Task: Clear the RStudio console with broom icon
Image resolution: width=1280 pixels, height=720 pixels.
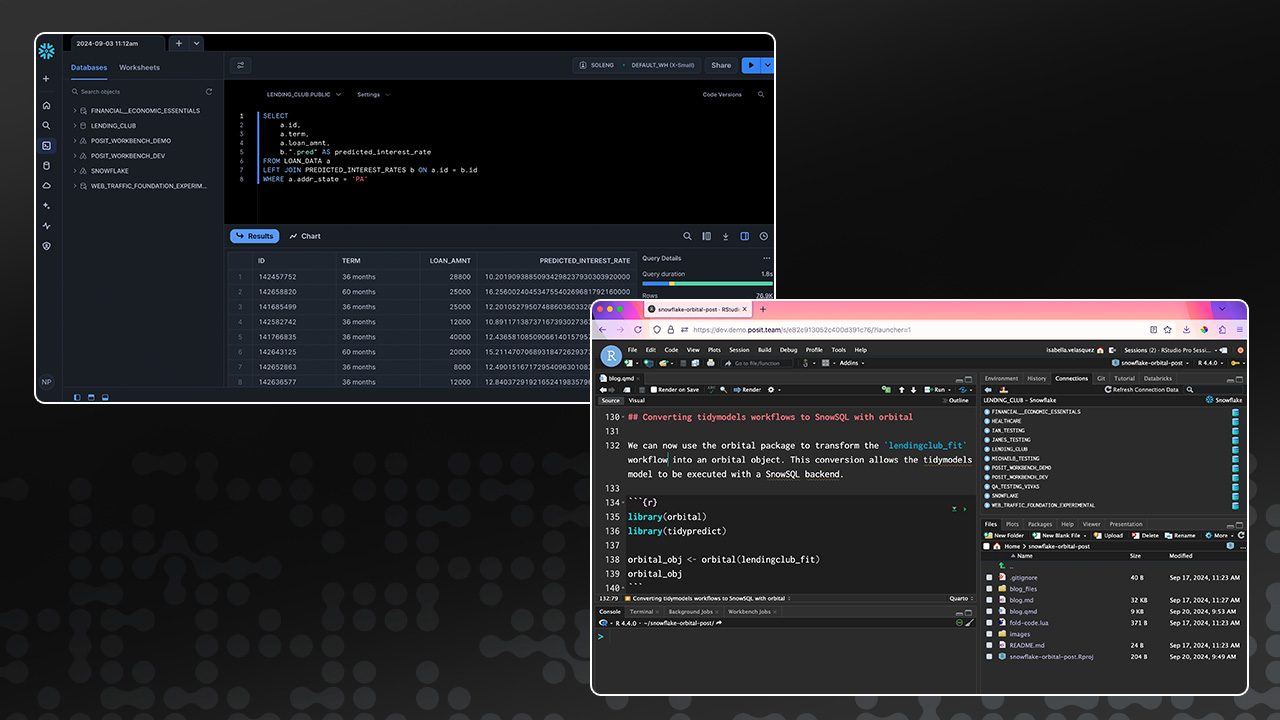Action: (x=969, y=623)
